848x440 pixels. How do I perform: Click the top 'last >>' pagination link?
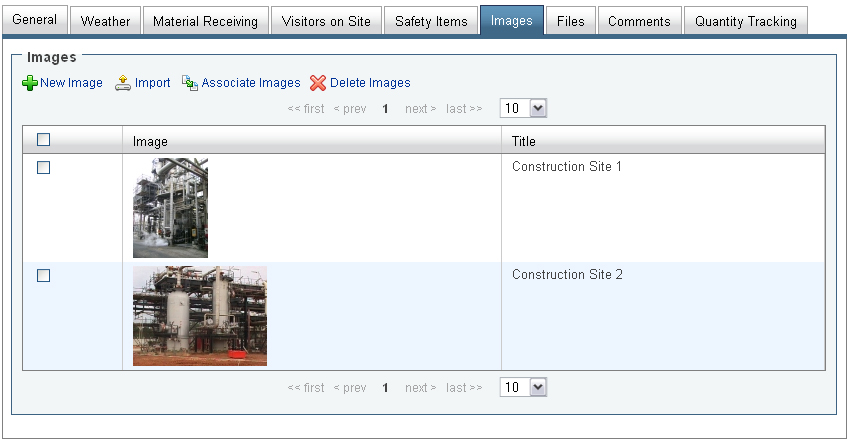point(464,109)
